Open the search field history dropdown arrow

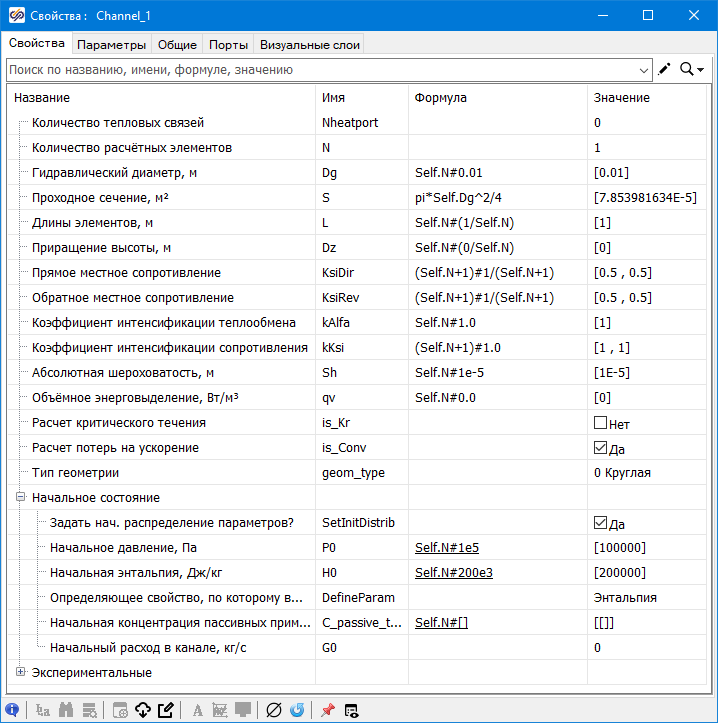[644, 70]
